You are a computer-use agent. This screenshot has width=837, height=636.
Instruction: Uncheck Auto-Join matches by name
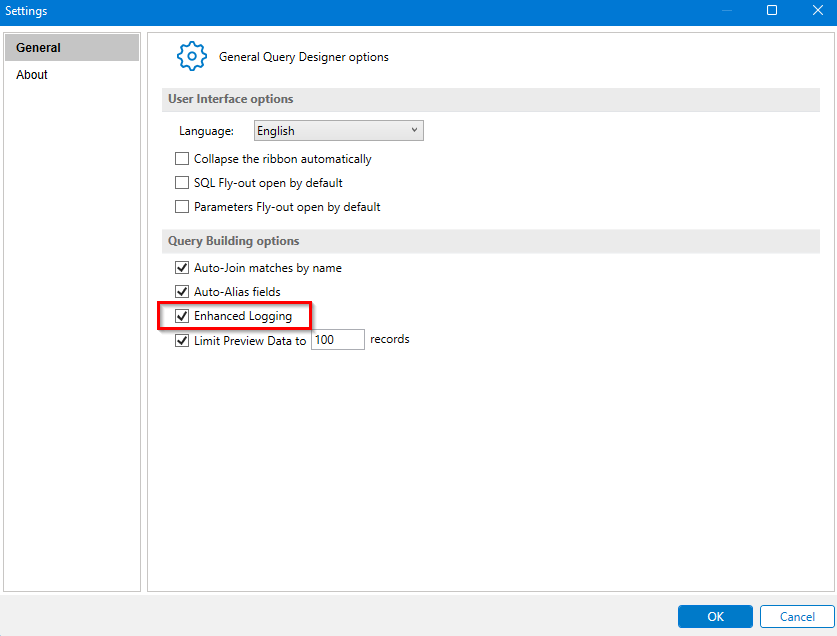pyautogui.click(x=182, y=268)
